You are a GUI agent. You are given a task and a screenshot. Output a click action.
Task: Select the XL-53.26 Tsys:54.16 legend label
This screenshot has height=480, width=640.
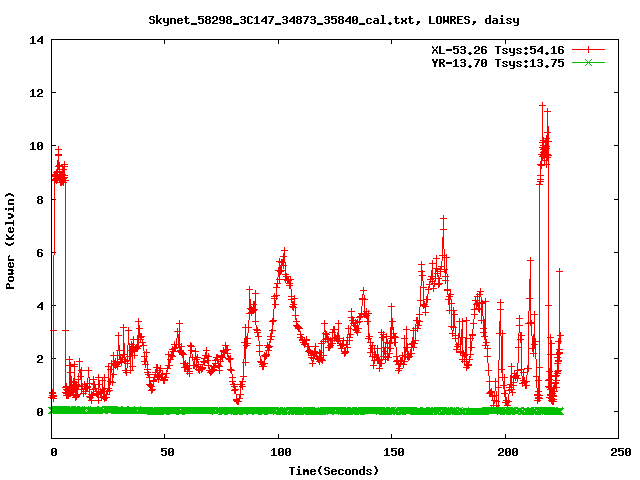pyautogui.click(x=498, y=50)
